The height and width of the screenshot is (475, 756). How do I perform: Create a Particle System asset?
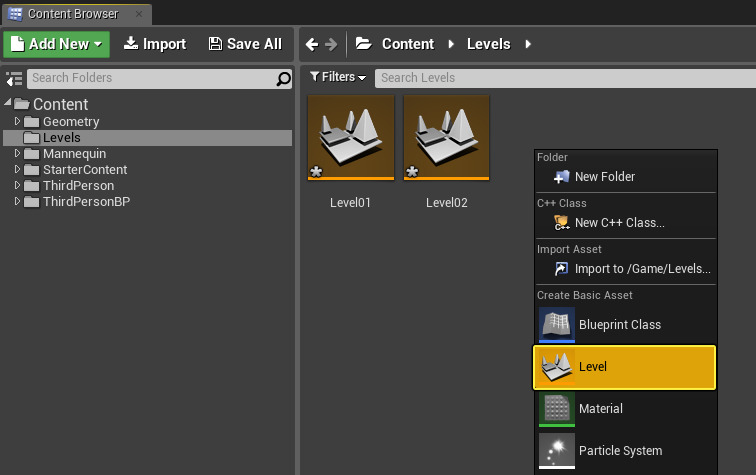coord(625,451)
